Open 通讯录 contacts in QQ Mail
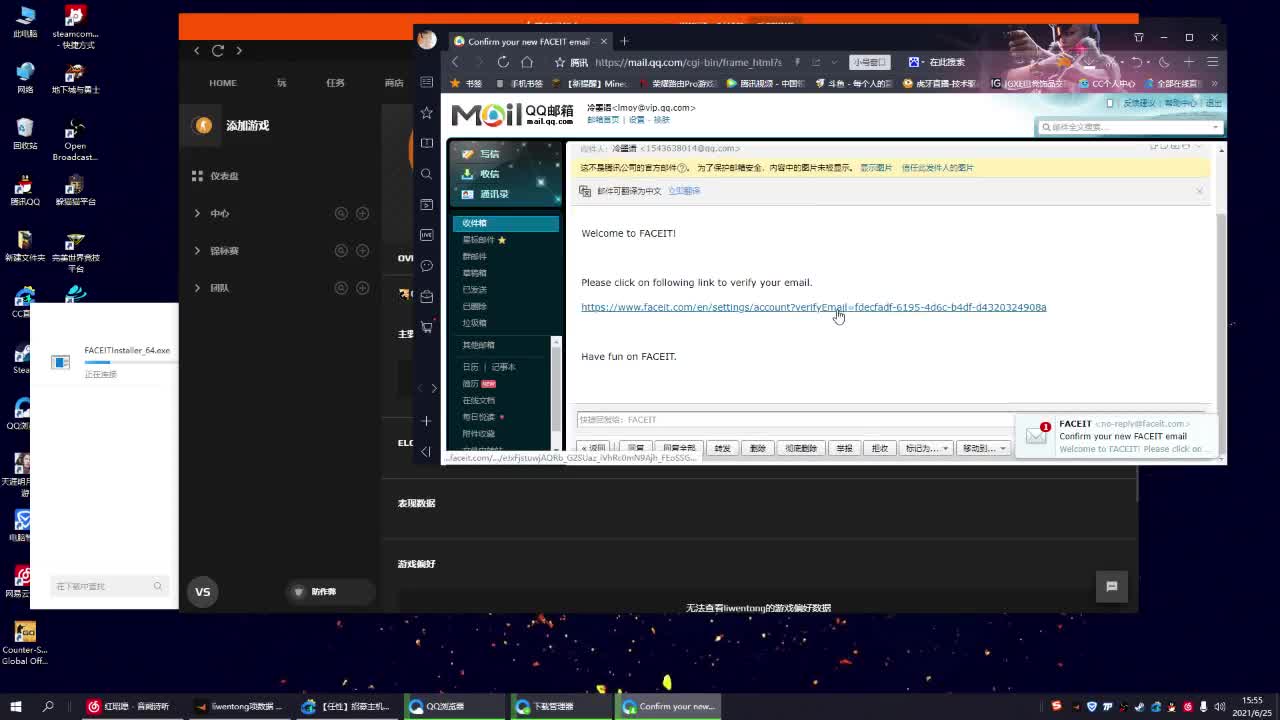Viewport: 1280px width, 720px height. coord(492,194)
